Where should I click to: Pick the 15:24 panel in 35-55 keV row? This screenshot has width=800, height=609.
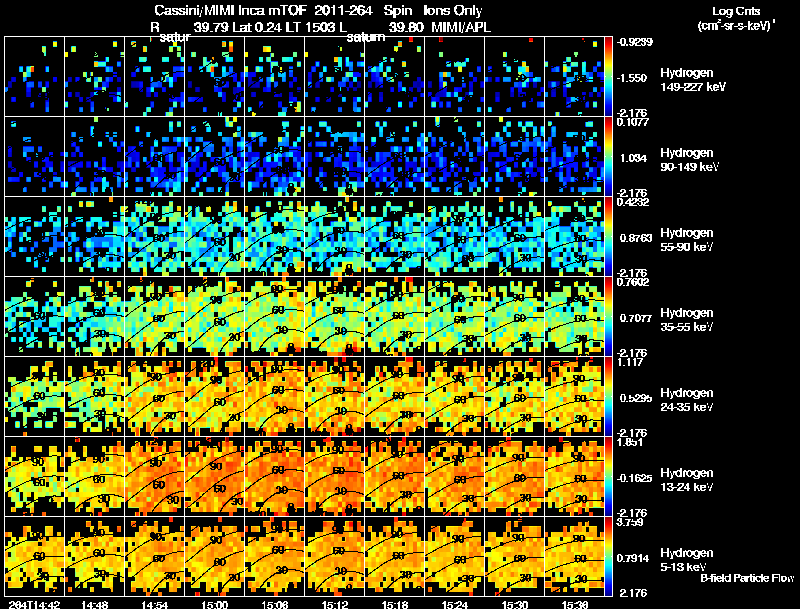[455, 316]
